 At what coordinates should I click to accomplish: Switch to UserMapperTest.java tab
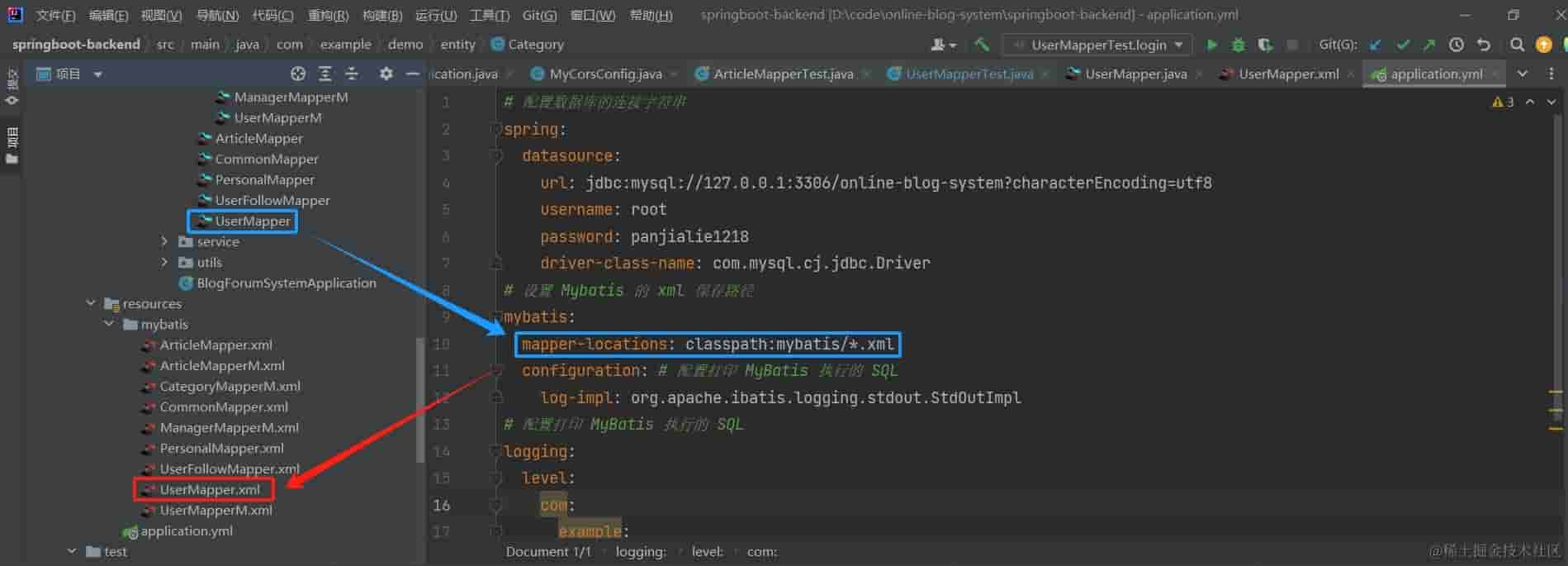tap(969, 74)
